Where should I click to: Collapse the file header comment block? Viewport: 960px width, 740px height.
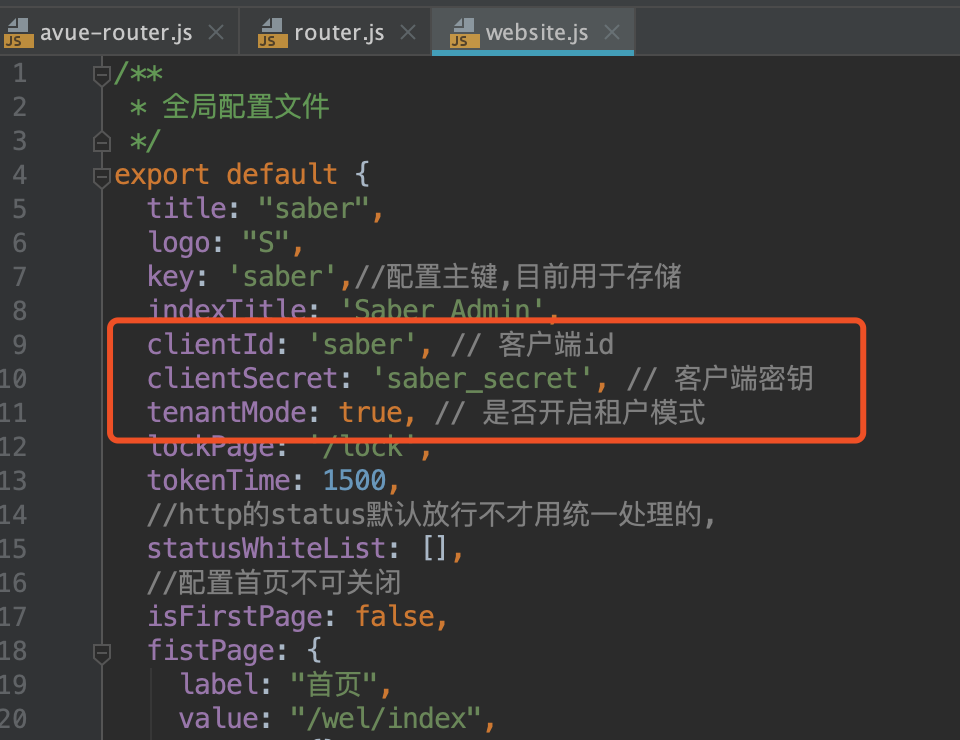(x=101, y=72)
